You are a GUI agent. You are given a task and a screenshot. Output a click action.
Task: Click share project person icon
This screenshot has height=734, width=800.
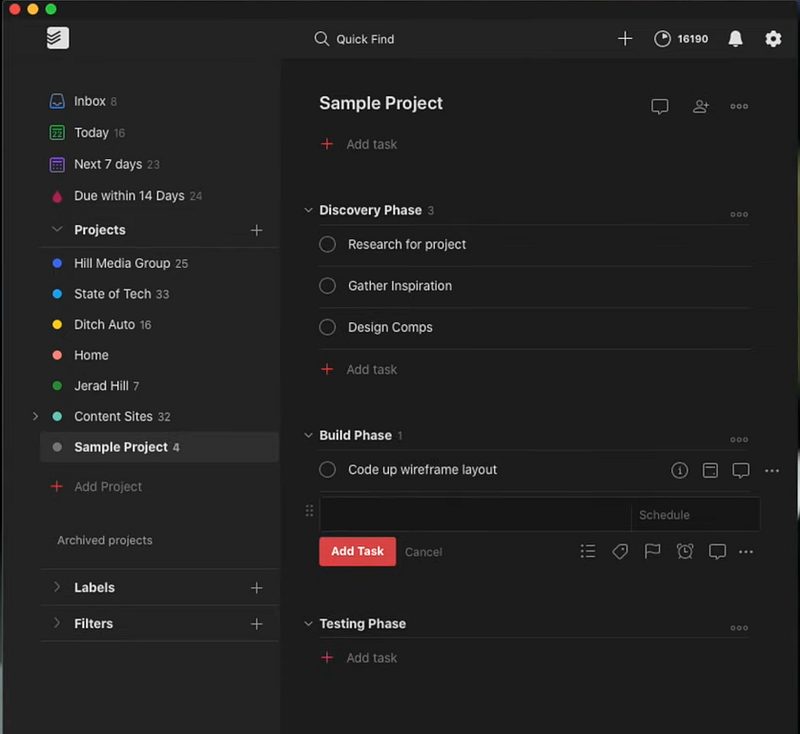click(x=701, y=106)
